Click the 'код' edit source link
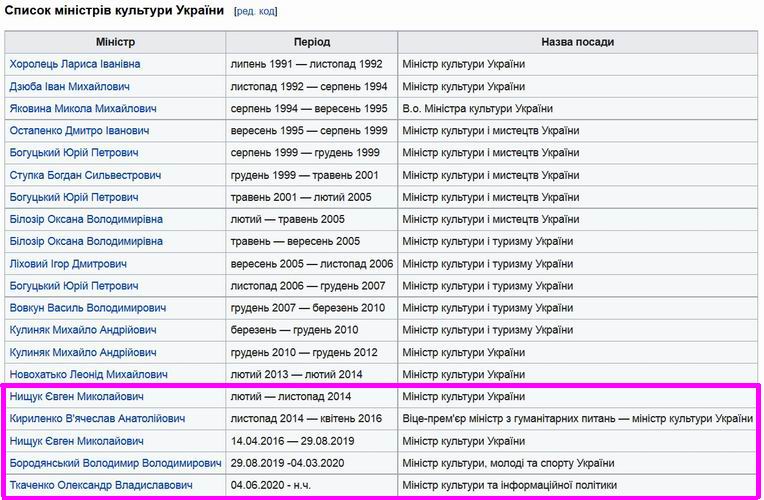Viewport: 764px width, 500px height. pyautogui.click(x=267, y=12)
